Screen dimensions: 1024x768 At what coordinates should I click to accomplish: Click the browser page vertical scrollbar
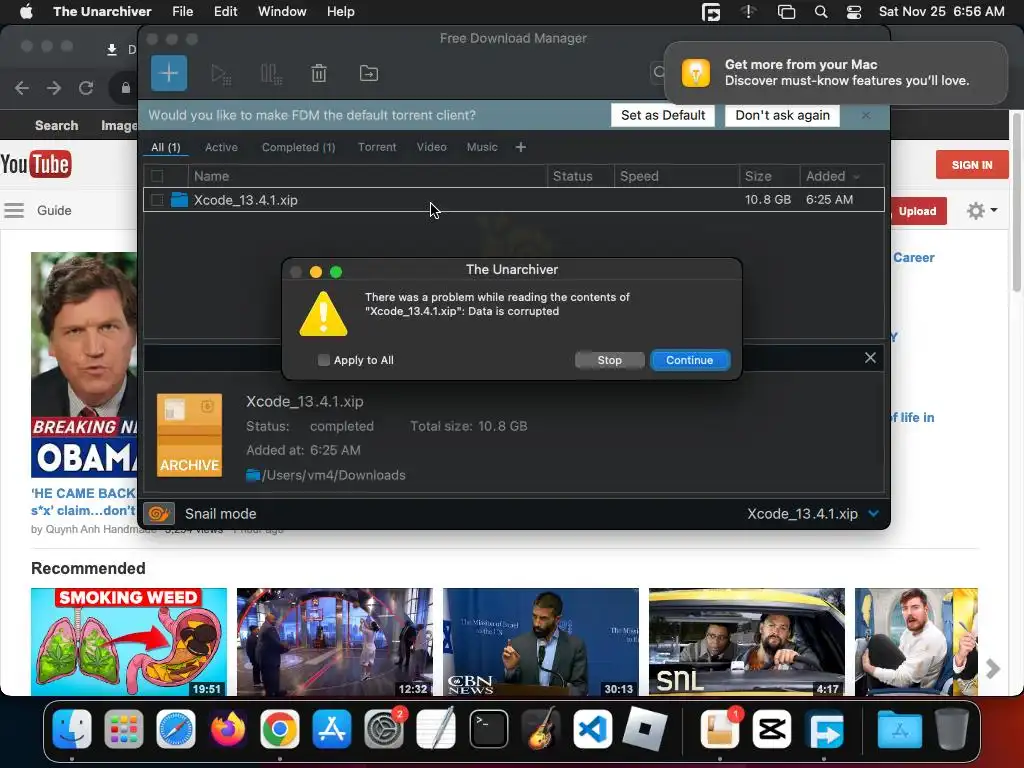[1016, 201]
